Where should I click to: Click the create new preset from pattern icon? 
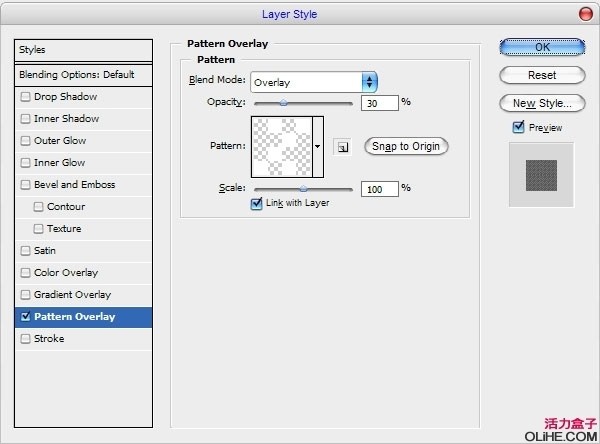(342, 146)
